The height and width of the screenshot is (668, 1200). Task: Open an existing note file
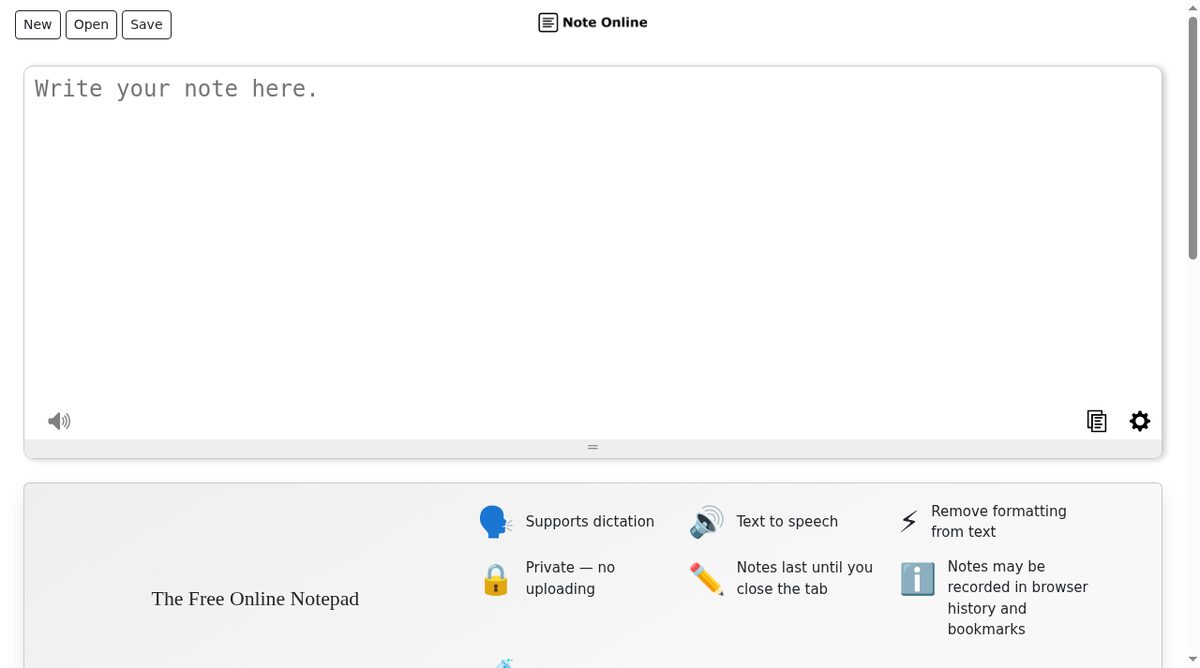coord(91,25)
